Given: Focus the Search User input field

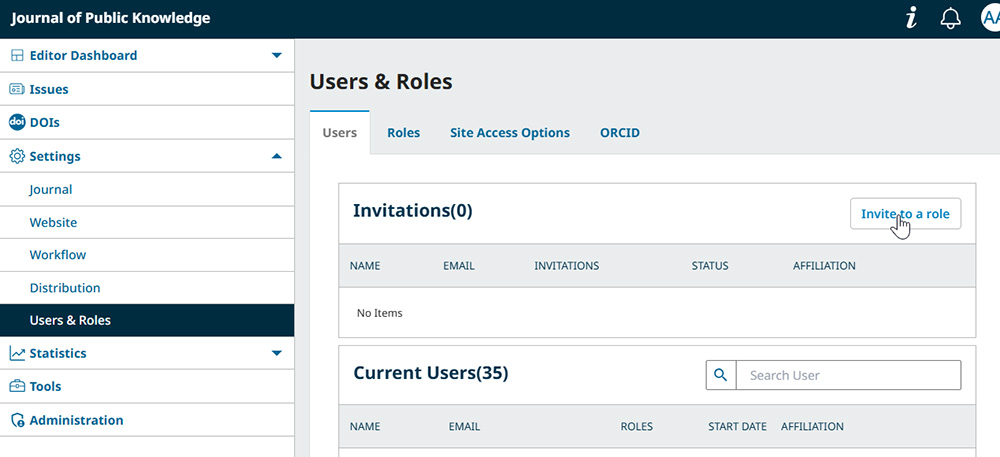Looking at the screenshot, I should click(848, 375).
